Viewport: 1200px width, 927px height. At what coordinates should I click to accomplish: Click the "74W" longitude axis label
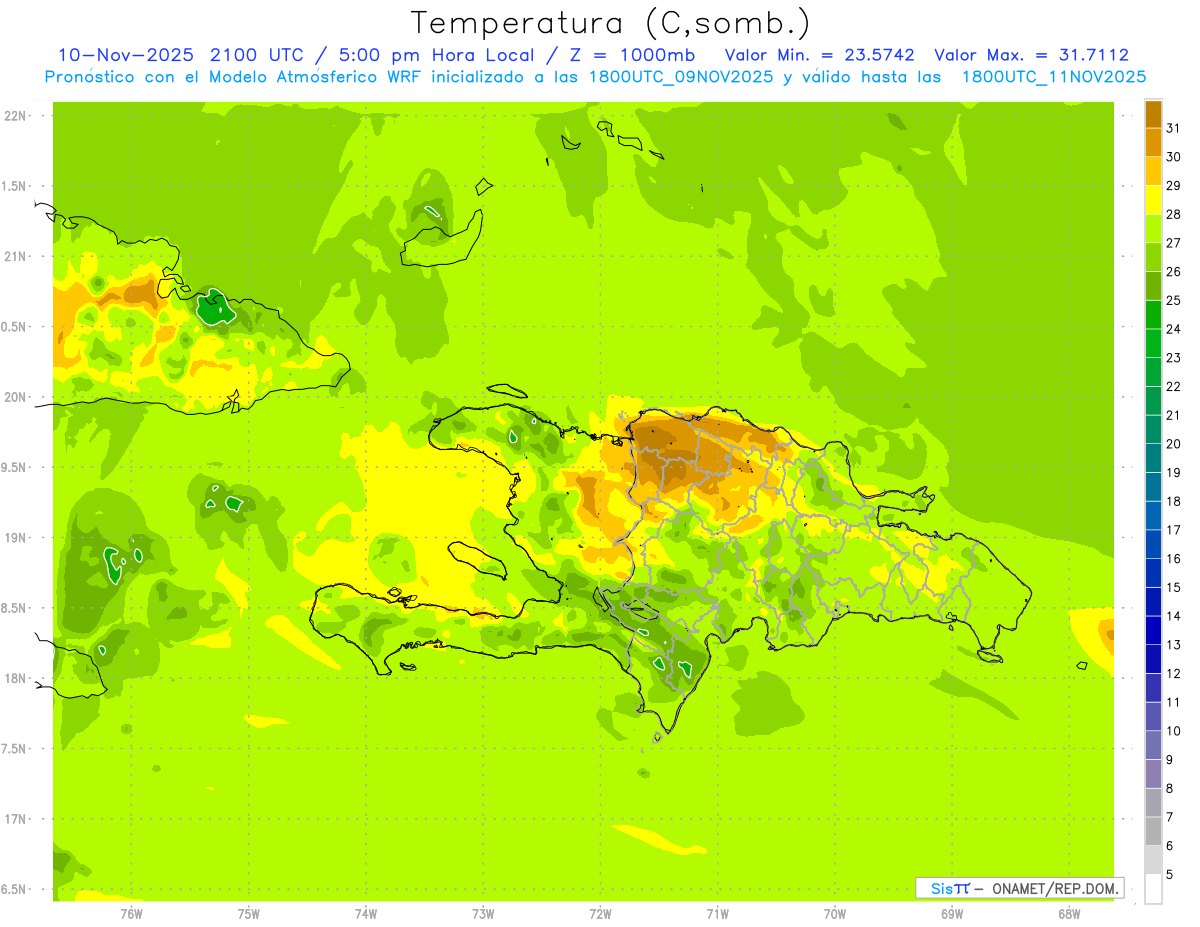point(366,913)
